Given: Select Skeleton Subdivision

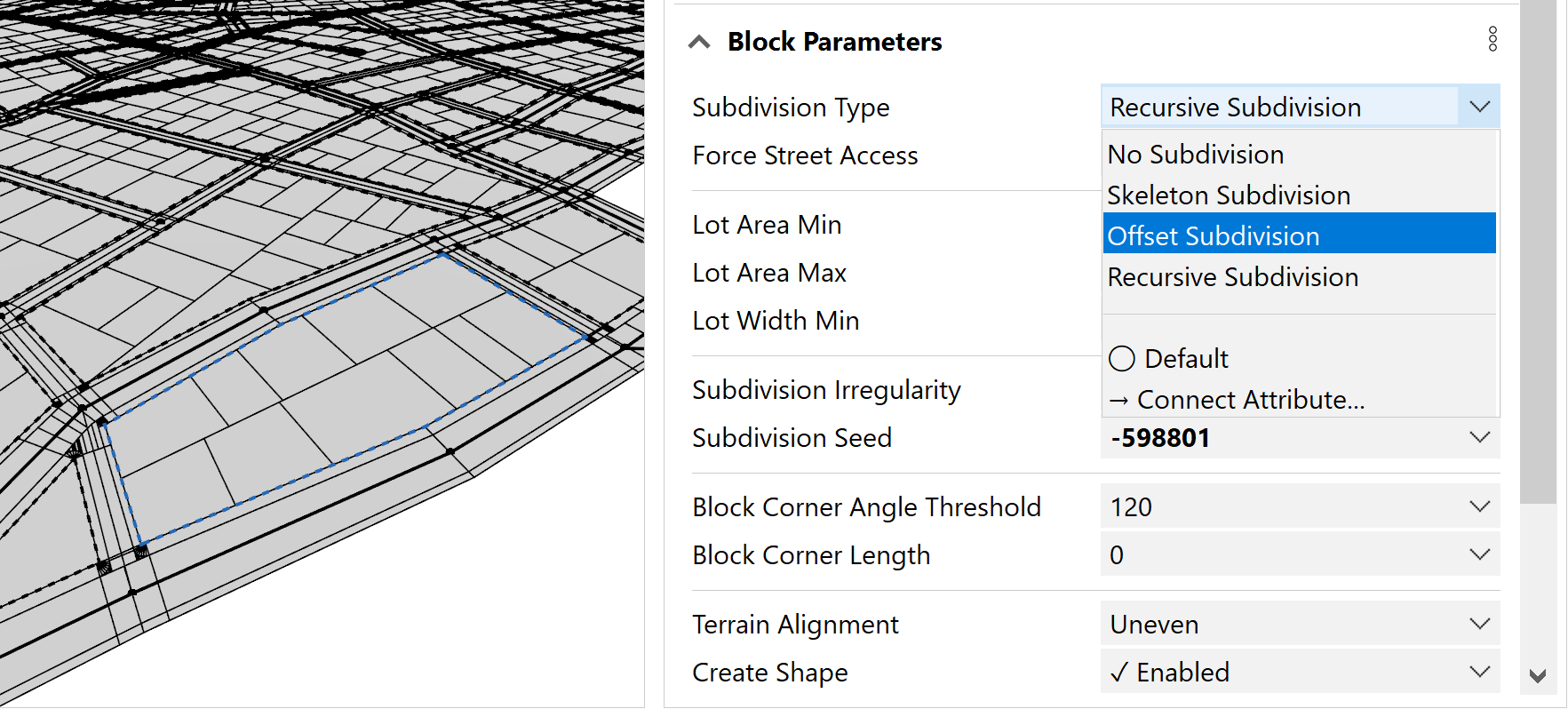Looking at the screenshot, I should 1229,195.
